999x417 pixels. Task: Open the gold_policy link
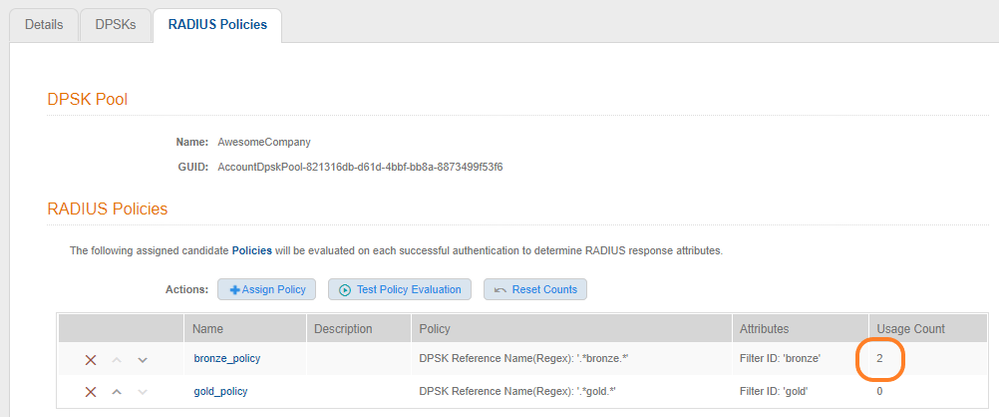(x=220, y=391)
